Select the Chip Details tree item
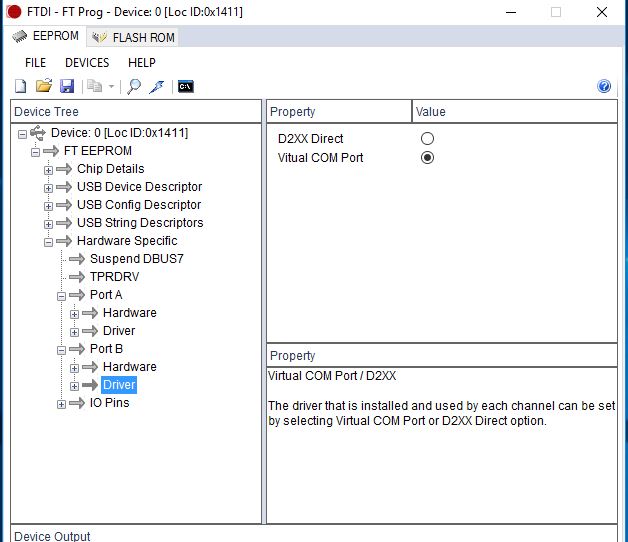628x542 pixels. 111,169
